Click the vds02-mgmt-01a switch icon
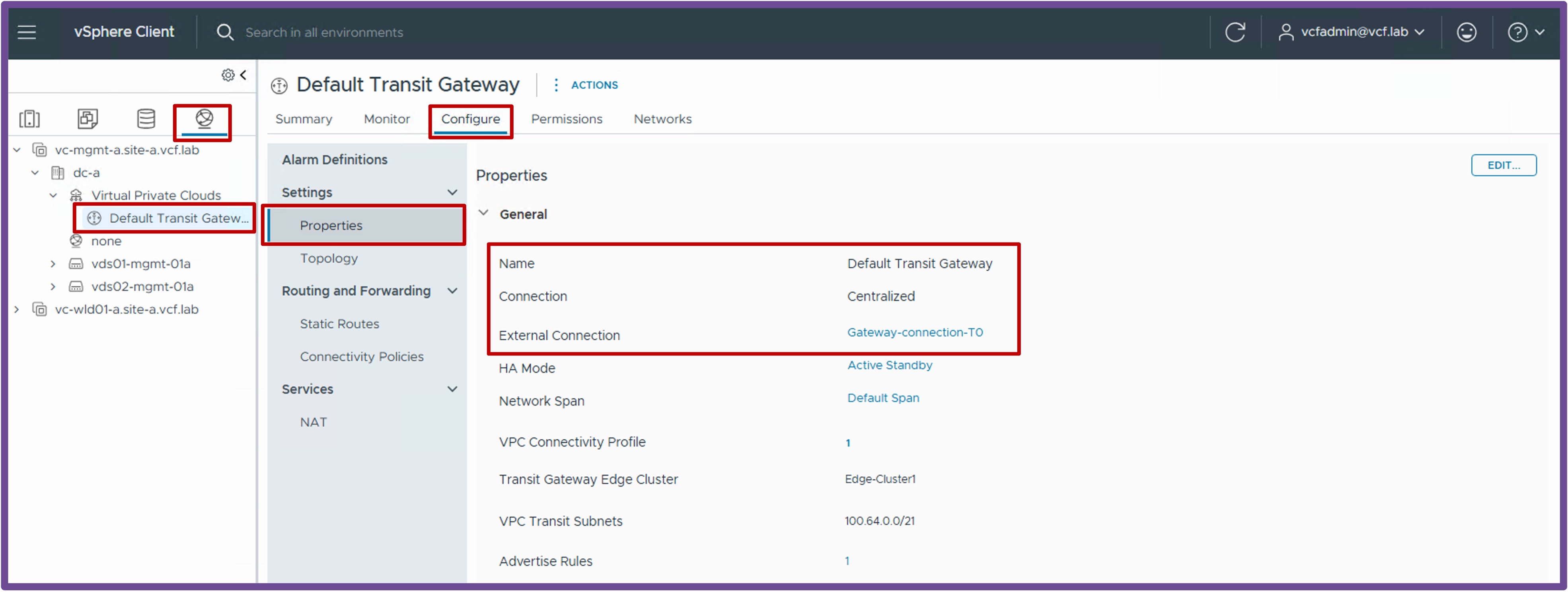The width and height of the screenshot is (1568, 592). coord(76,287)
